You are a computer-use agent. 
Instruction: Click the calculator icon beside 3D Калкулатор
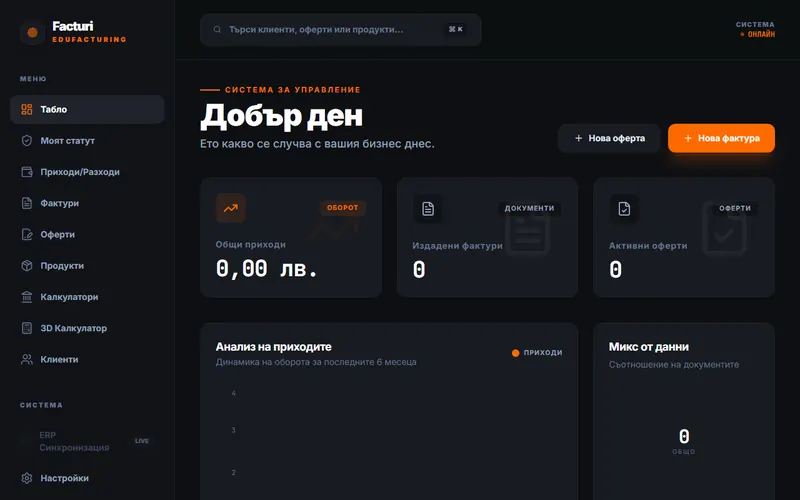pos(27,328)
